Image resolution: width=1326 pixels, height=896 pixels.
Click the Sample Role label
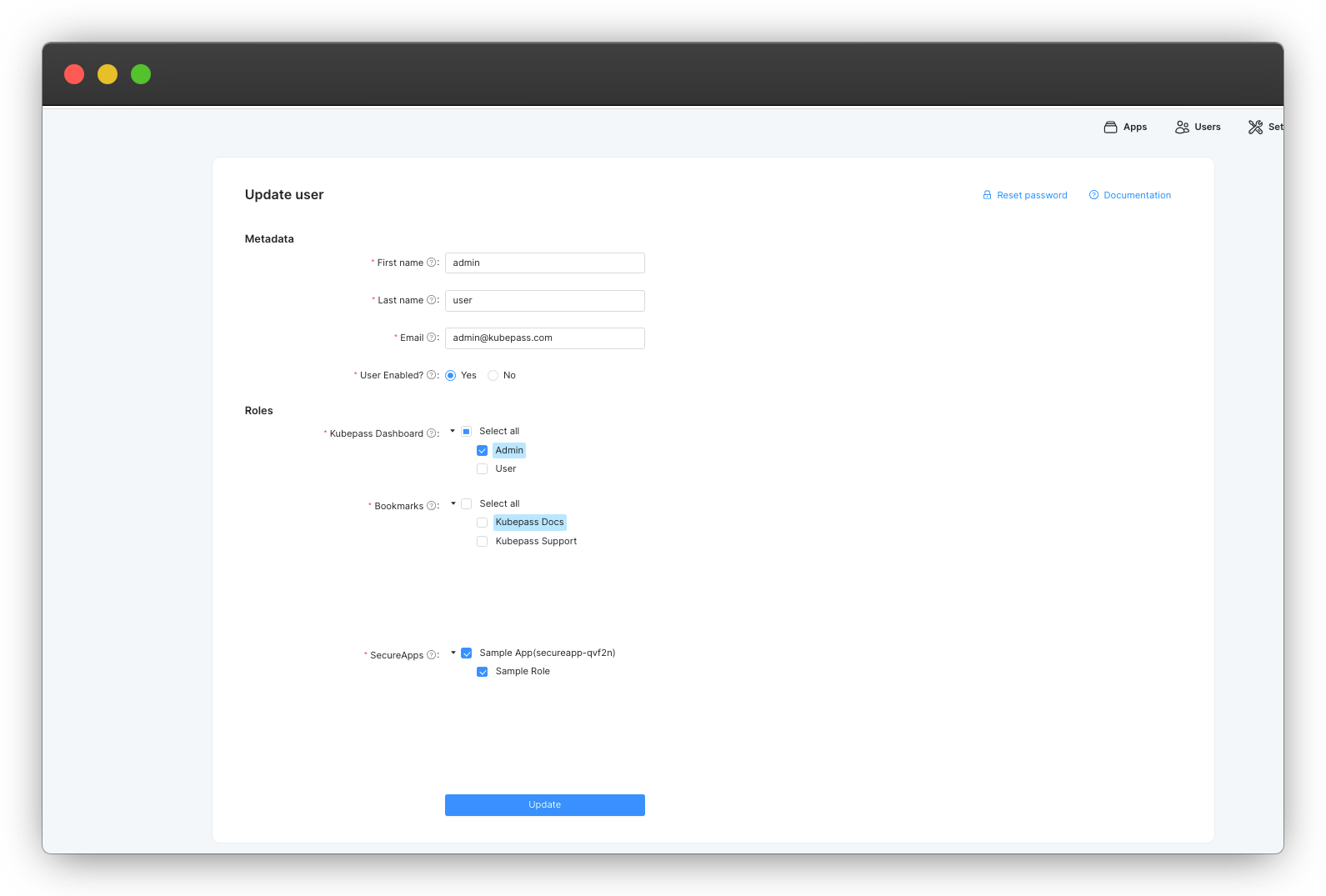tap(523, 671)
